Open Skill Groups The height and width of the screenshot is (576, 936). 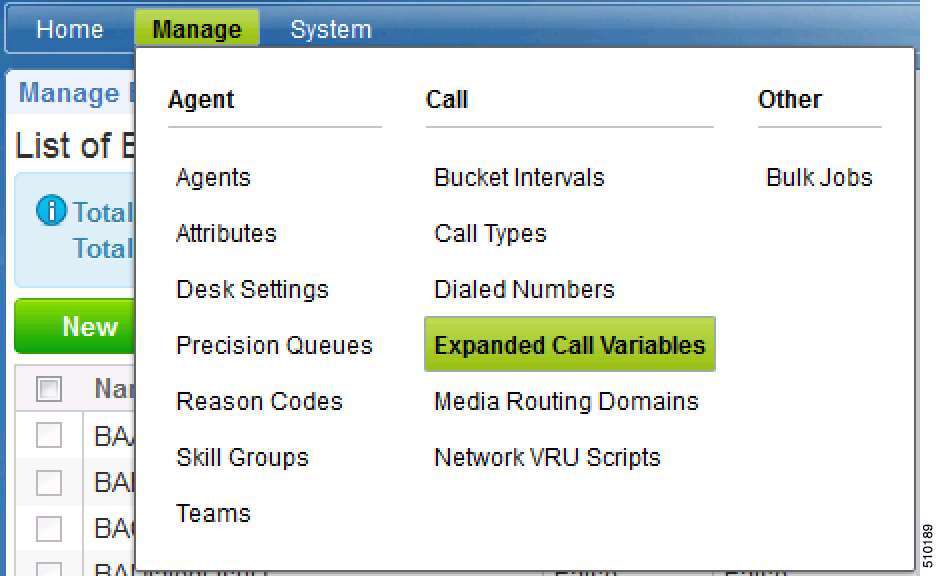[x=242, y=458]
